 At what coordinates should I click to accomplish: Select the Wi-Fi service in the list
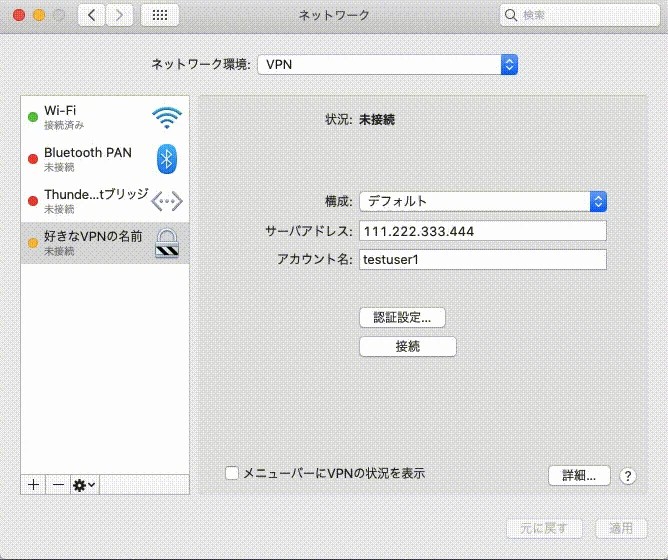tap(105, 117)
